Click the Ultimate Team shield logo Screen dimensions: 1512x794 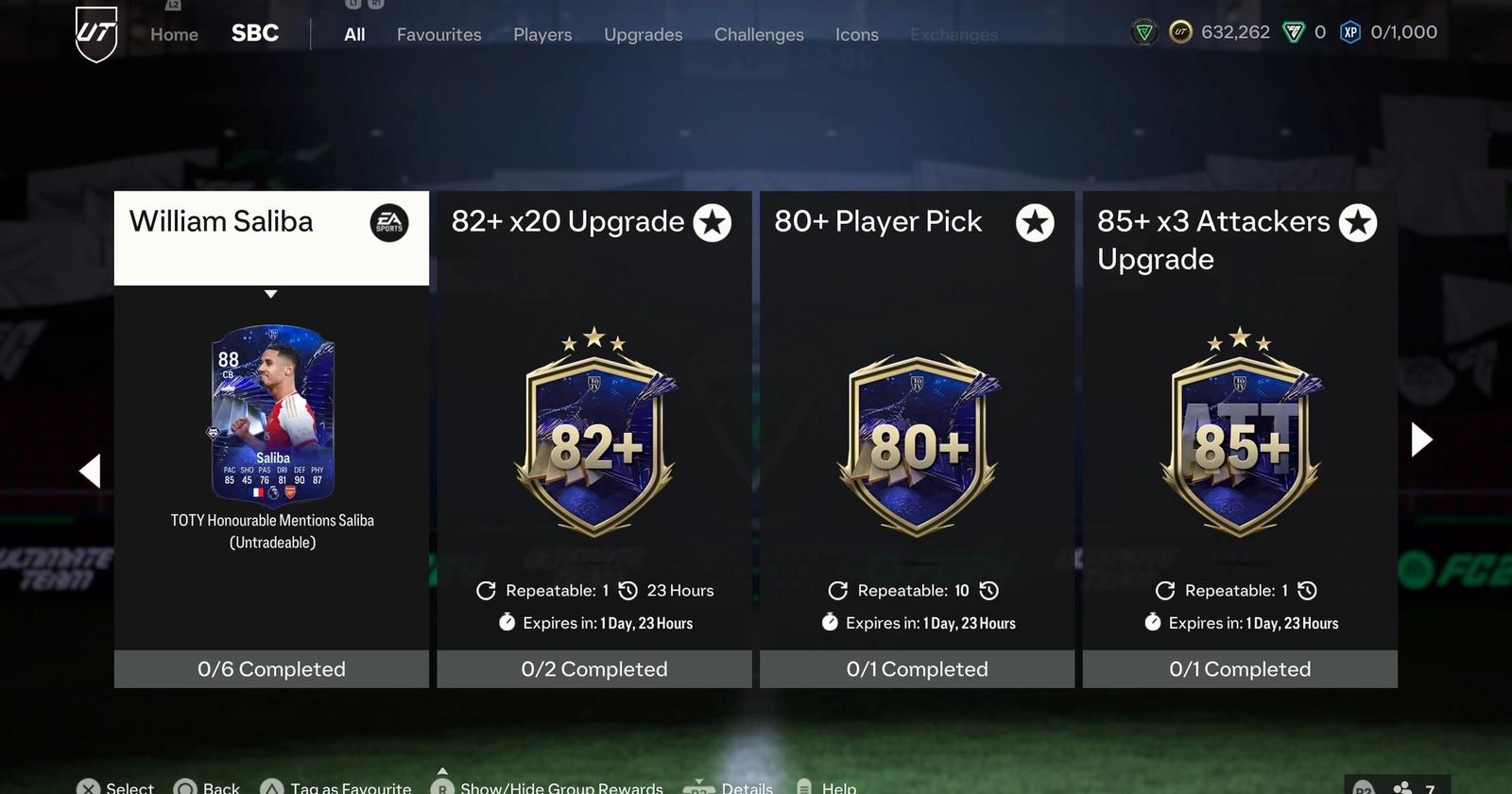click(96, 34)
